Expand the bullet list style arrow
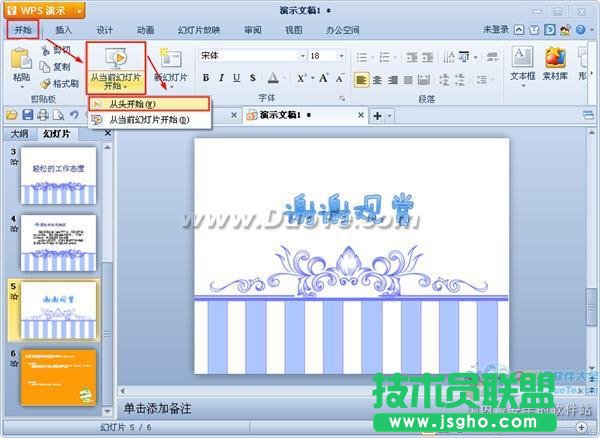The height and width of the screenshot is (438, 600). coord(372,57)
